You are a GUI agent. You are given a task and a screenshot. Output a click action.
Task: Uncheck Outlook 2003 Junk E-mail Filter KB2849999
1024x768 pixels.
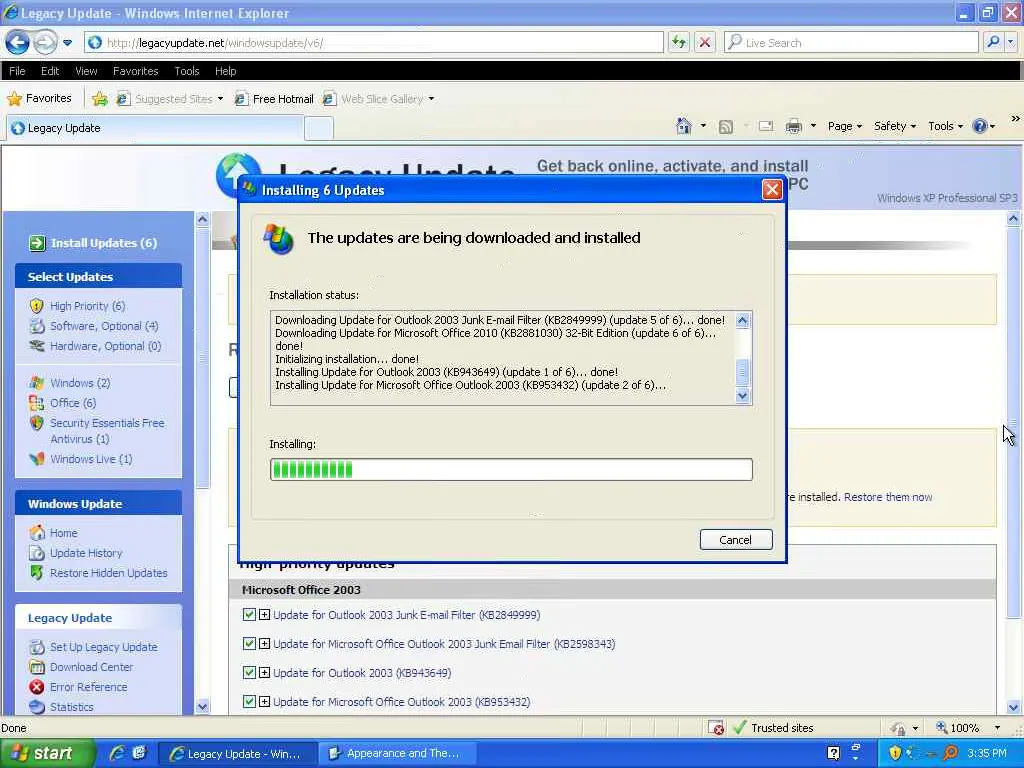(x=249, y=615)
